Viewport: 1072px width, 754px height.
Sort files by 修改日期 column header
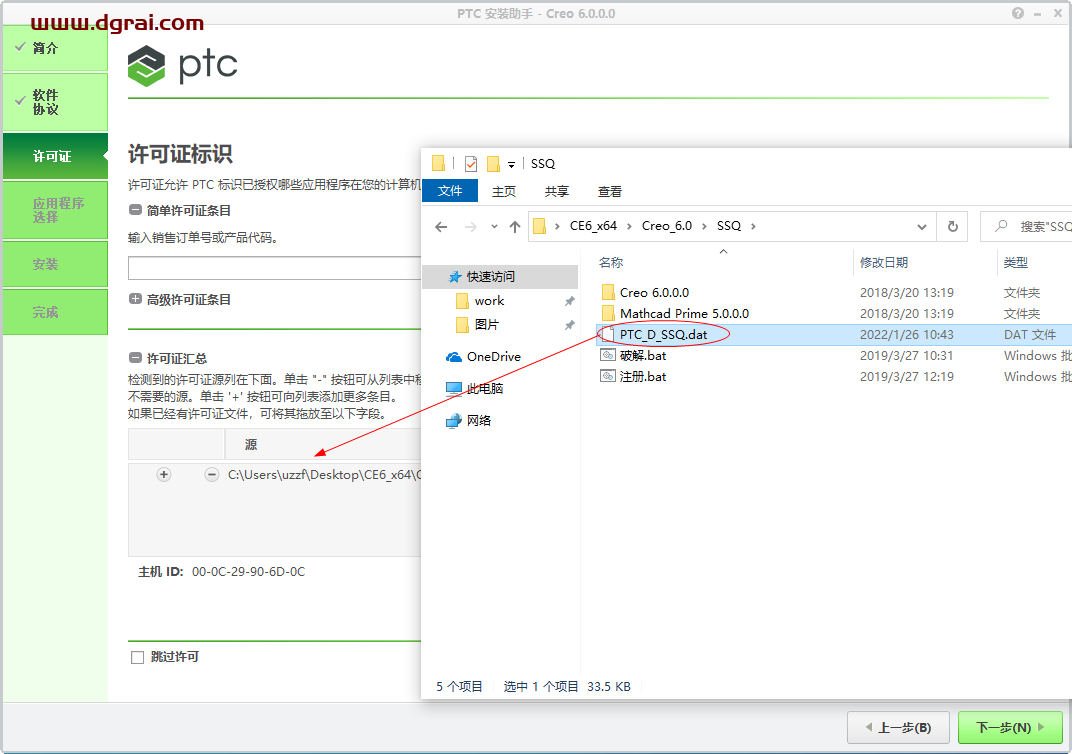(884, 262)
